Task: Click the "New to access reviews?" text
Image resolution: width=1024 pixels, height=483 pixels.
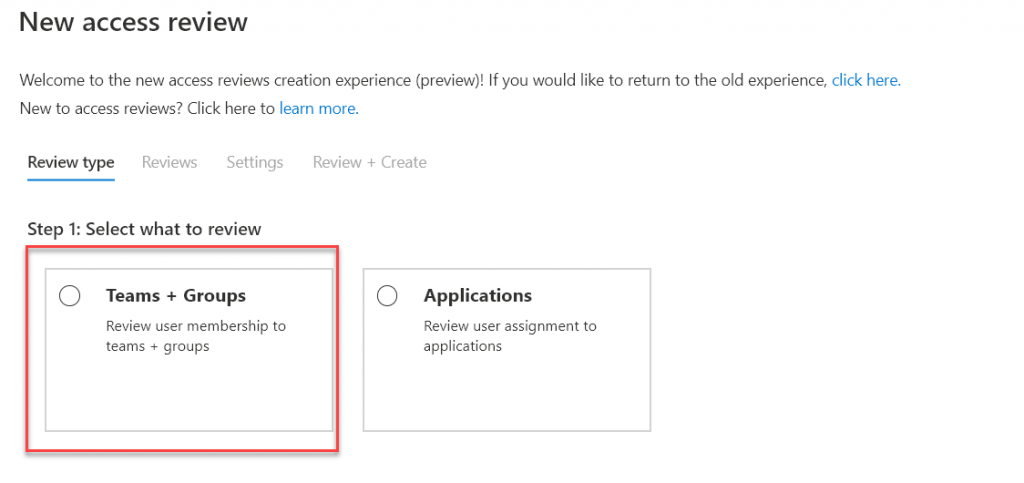Action: pyautogui.click(x=100, y=108)
